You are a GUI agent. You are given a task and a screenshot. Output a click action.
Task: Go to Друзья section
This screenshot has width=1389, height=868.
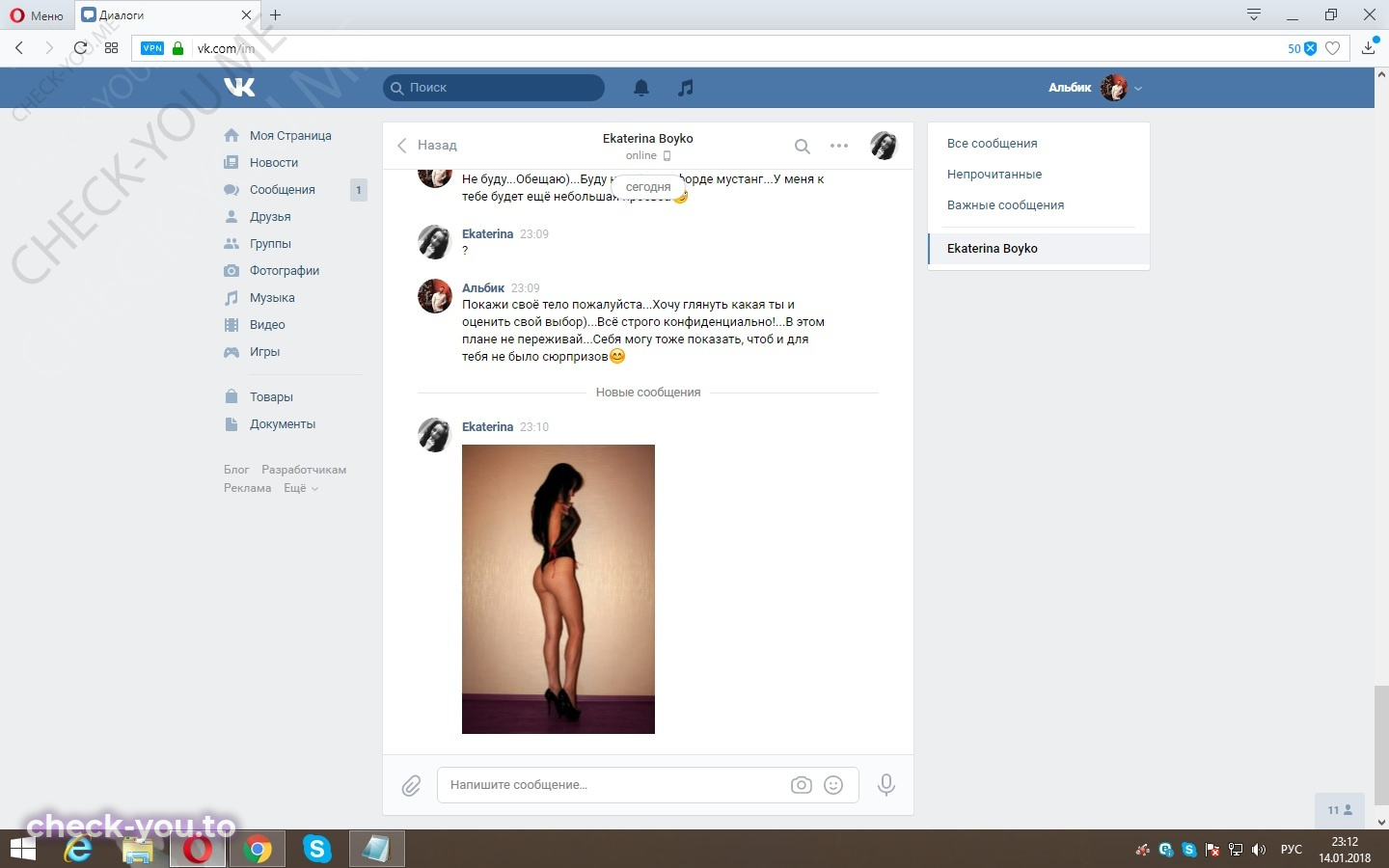pyautogui.click(x=270, y=217)
